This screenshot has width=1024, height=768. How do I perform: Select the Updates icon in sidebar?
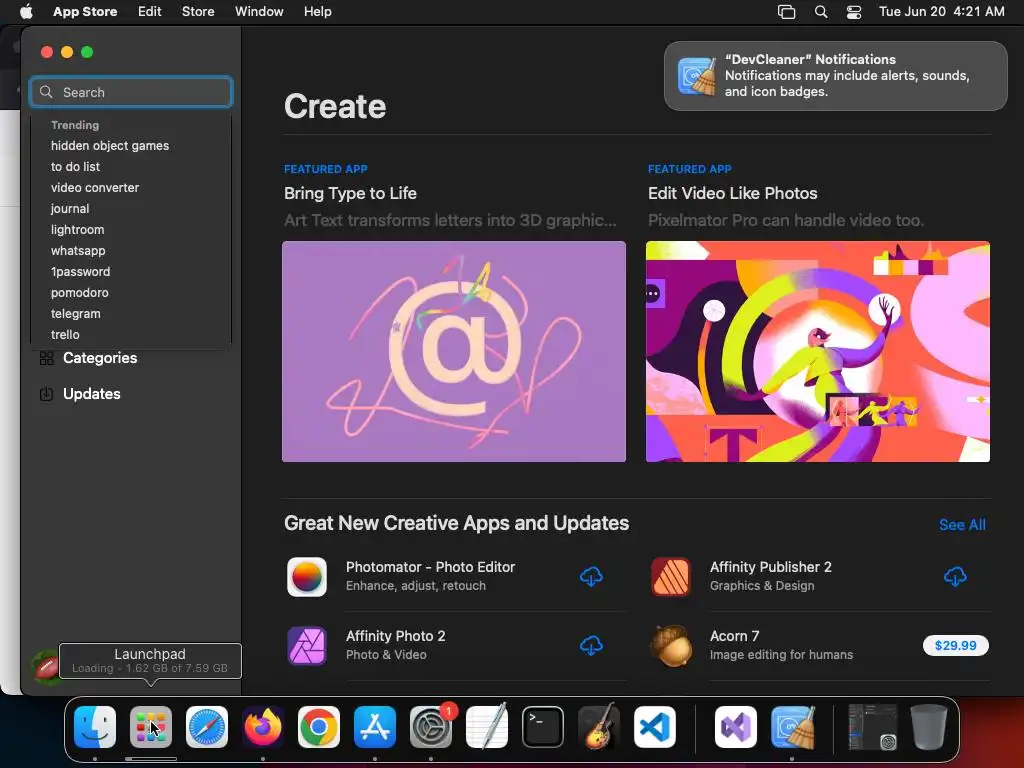46,394
